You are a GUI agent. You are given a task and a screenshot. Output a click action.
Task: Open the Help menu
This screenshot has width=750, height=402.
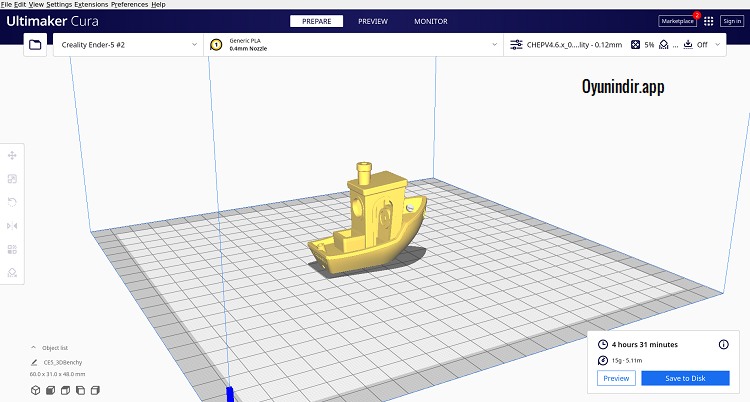pyautogui.click(x=158, y=4)
